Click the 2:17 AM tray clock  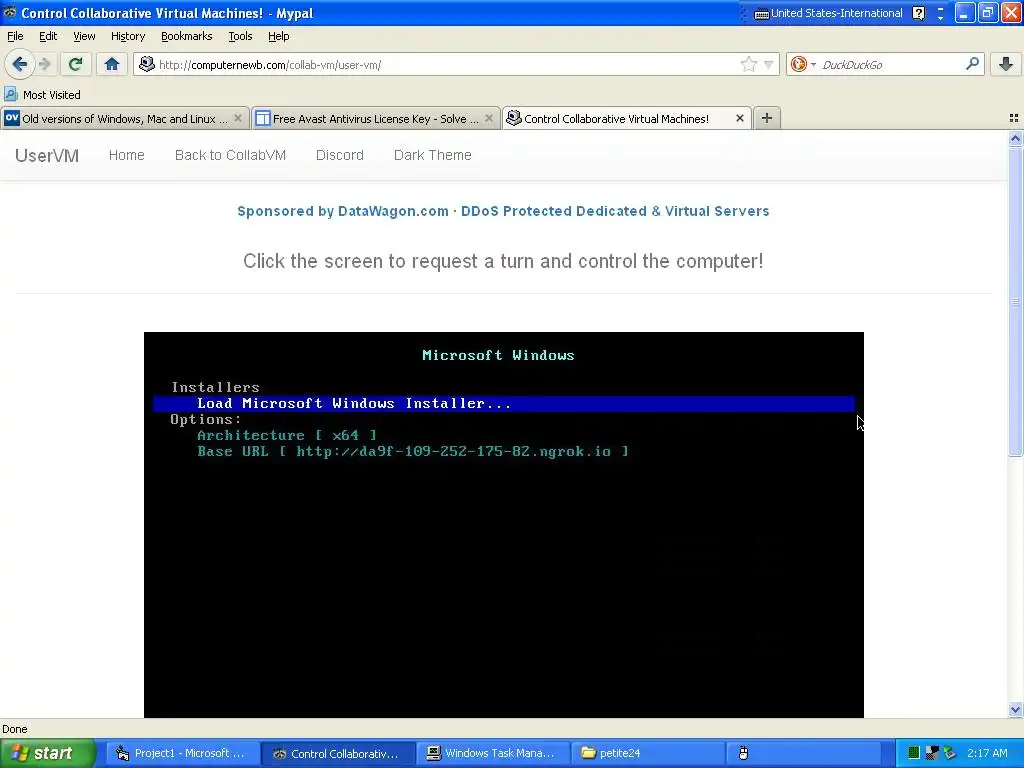(x=987, y=753)
